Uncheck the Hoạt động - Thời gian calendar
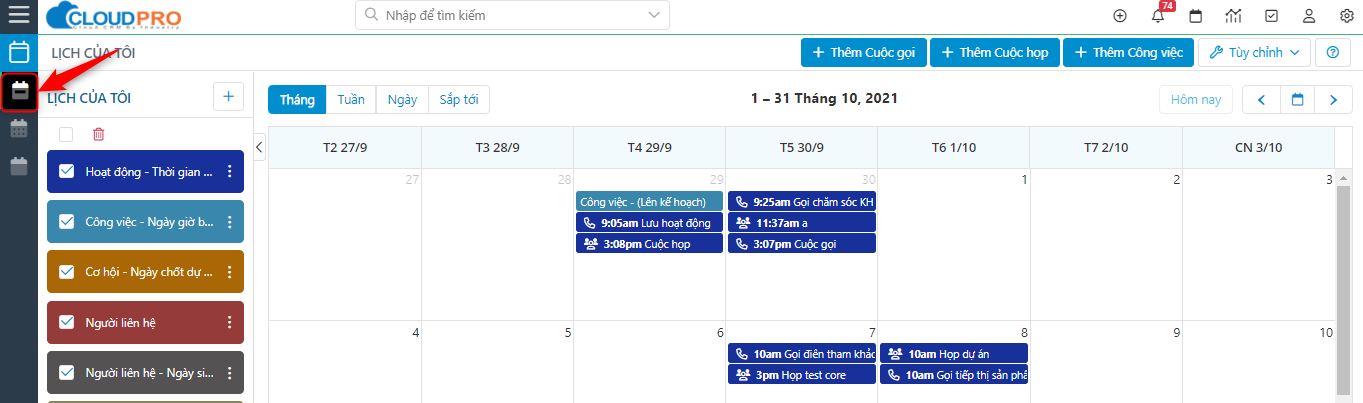The height and width of the screenshot is (403, 1363). click(67, 172)
